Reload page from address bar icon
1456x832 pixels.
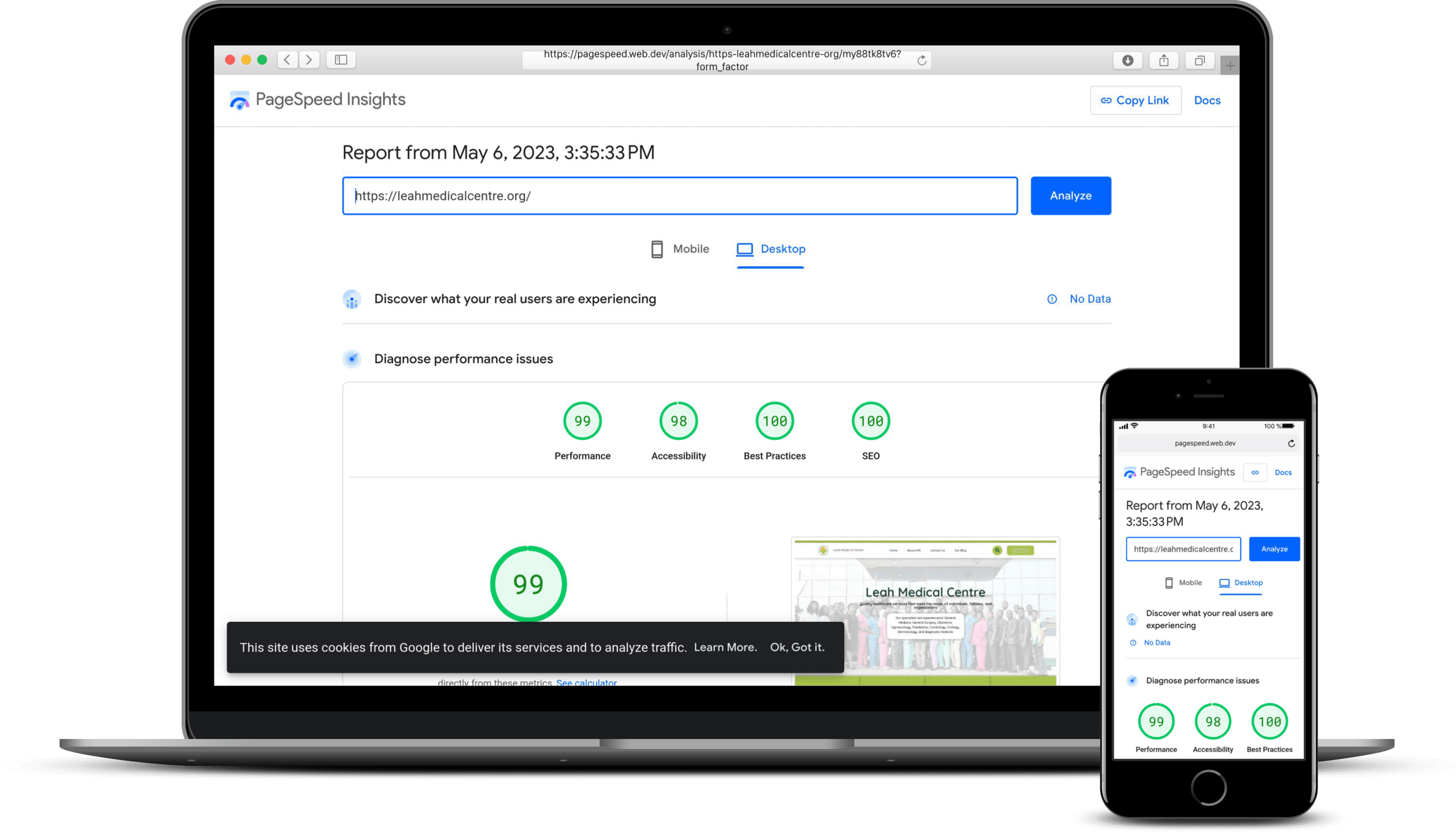click(x=921, y=60)
